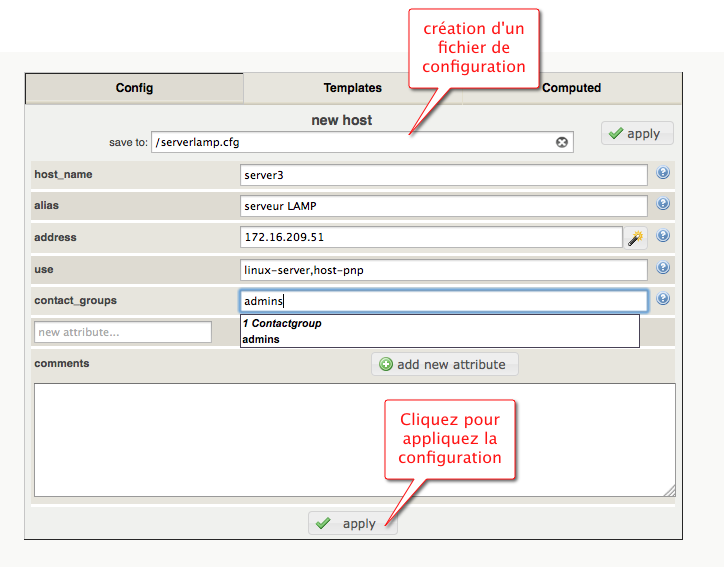724x567 pixels.
Task: Open the help icon for address
Action: pyautogui.click(x=662, y=237)
